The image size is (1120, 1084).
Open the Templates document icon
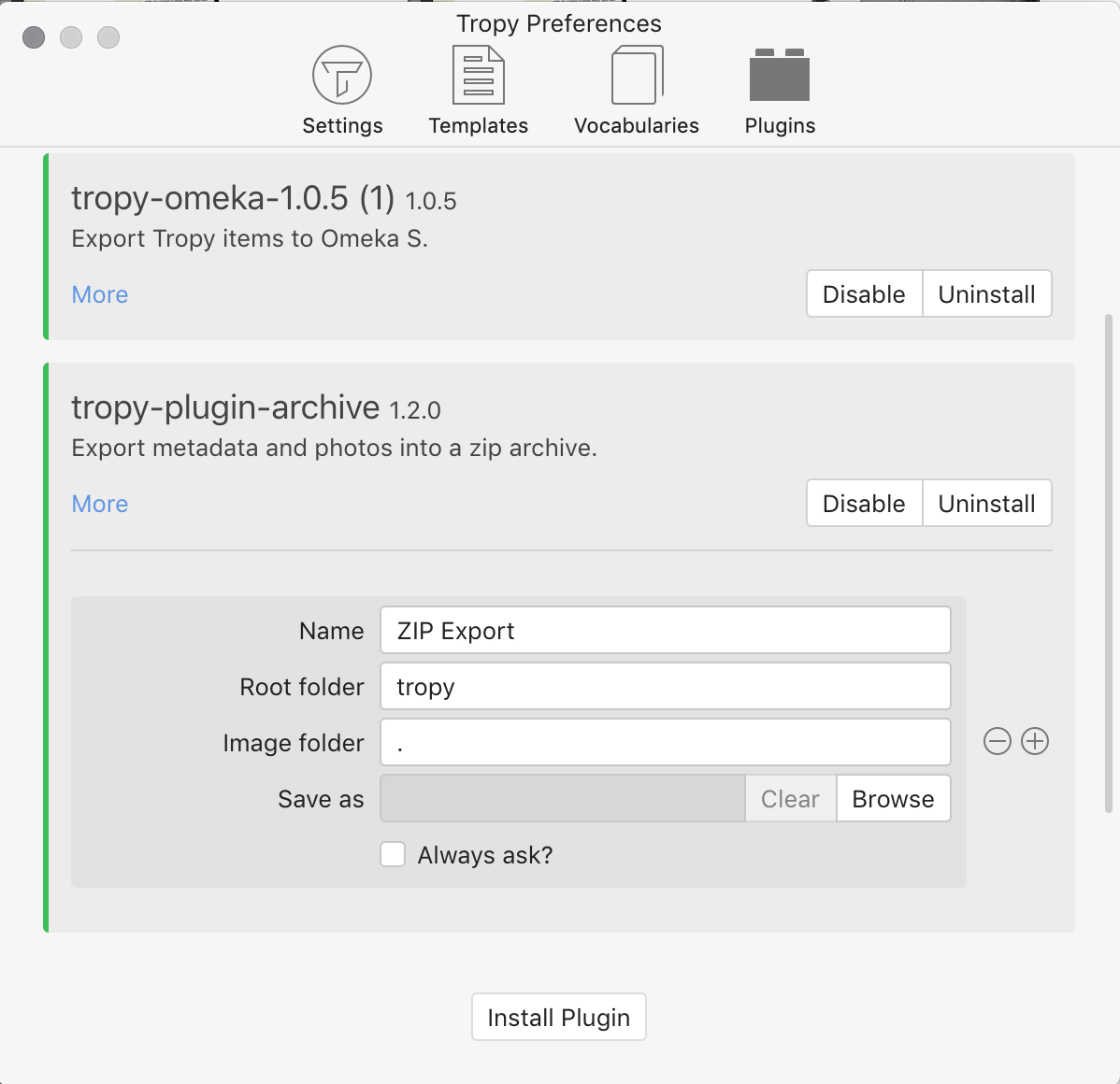[x=479, y=75]
